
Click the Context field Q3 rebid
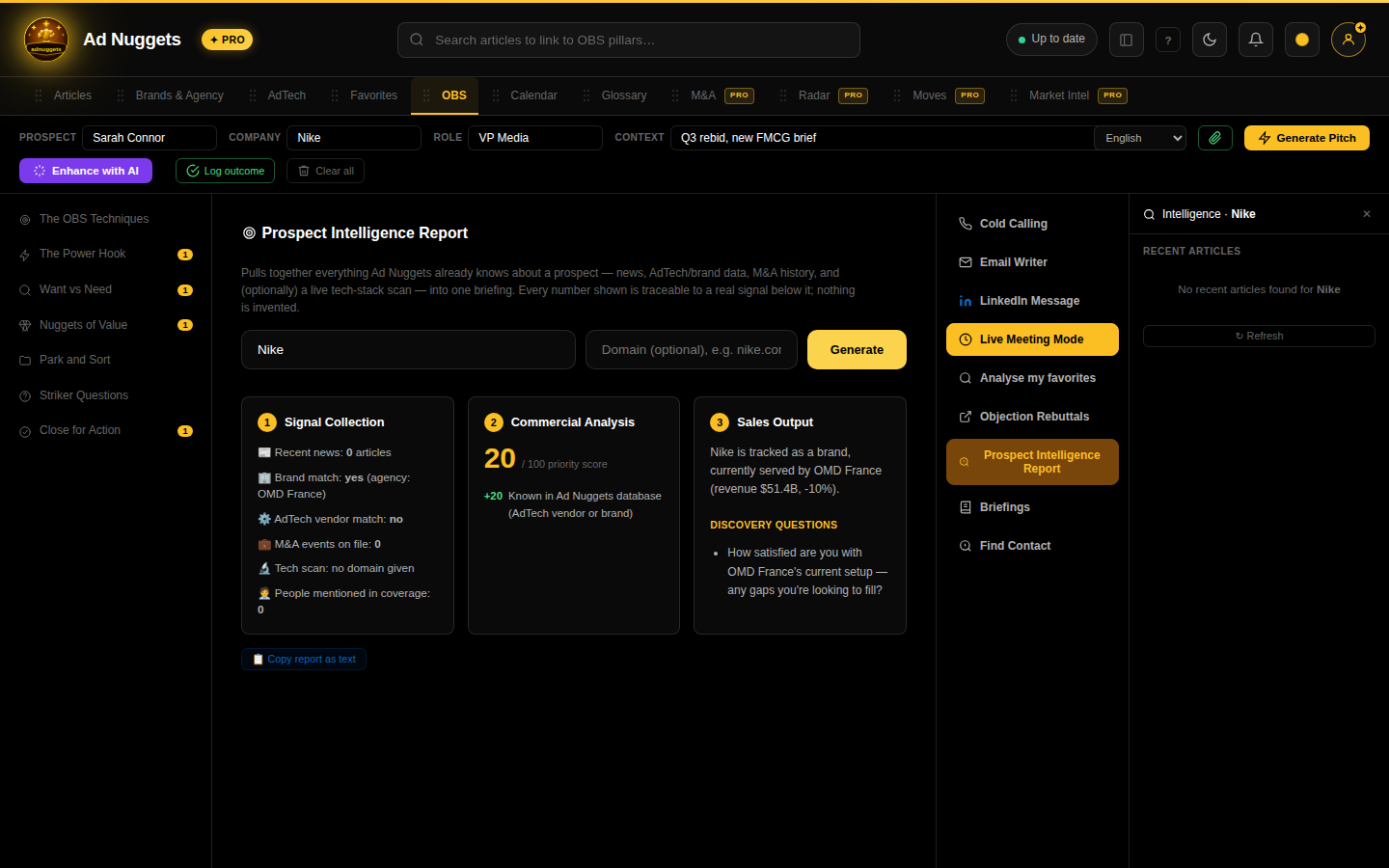pyautogui.click(x=882, y=138)
